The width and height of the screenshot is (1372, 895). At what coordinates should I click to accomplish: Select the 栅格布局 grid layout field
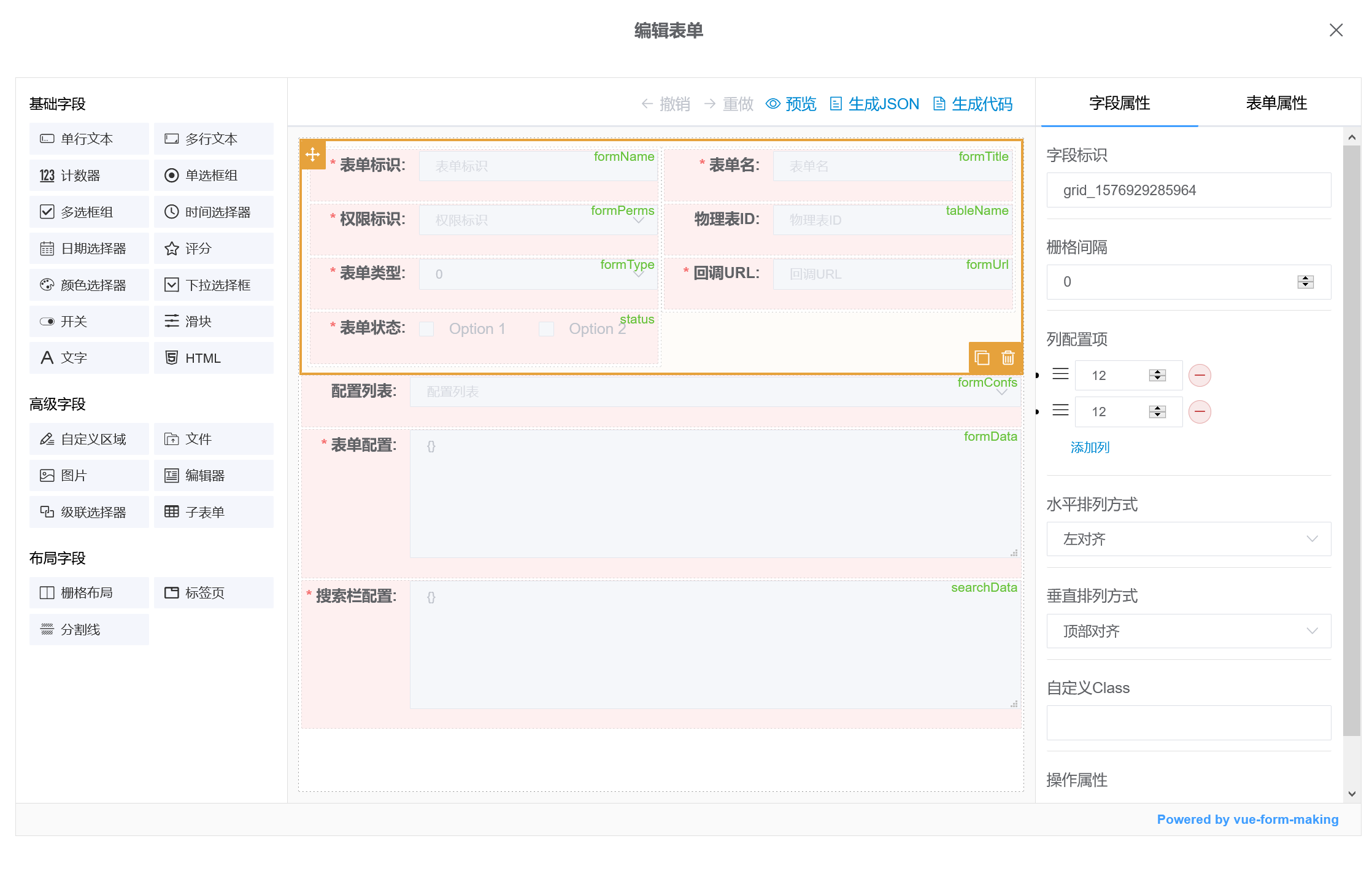point(89,593)
